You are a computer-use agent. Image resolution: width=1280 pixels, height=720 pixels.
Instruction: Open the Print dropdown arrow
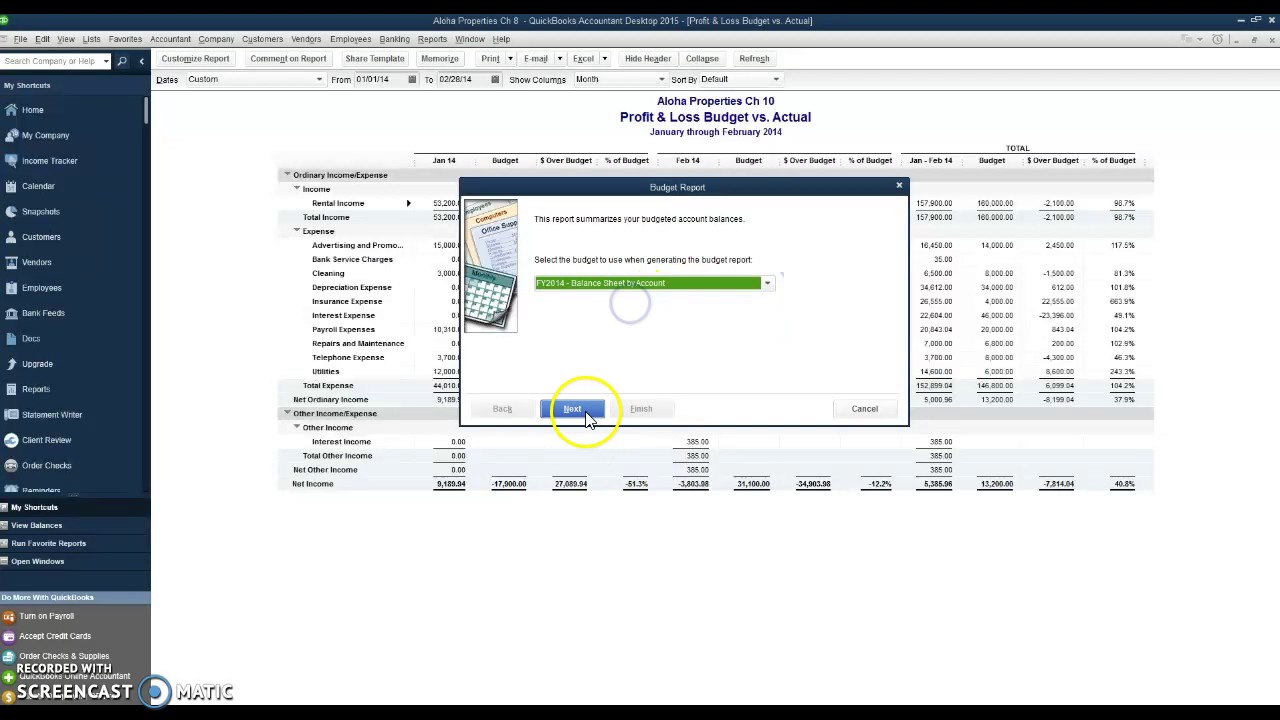[510, 59]
